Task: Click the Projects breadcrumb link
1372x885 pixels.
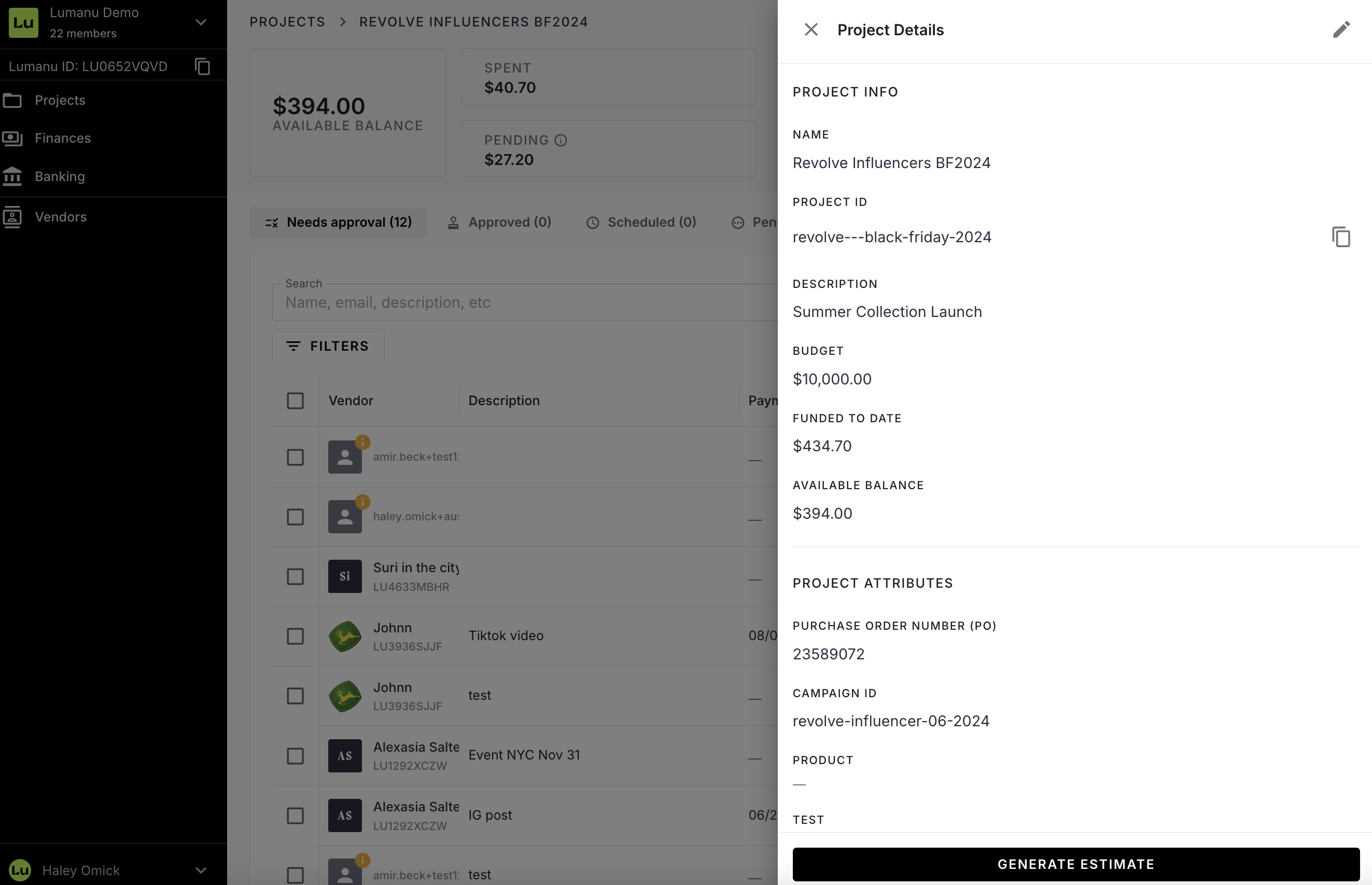Action: point(287,22)
